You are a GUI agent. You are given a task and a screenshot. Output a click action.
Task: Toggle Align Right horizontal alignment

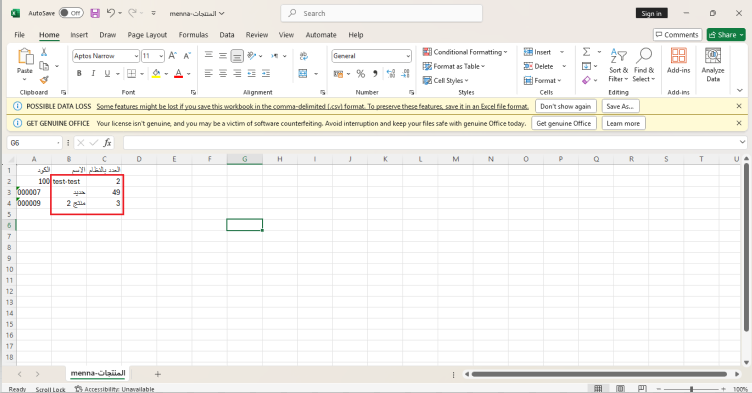click(x=237, y=73)
